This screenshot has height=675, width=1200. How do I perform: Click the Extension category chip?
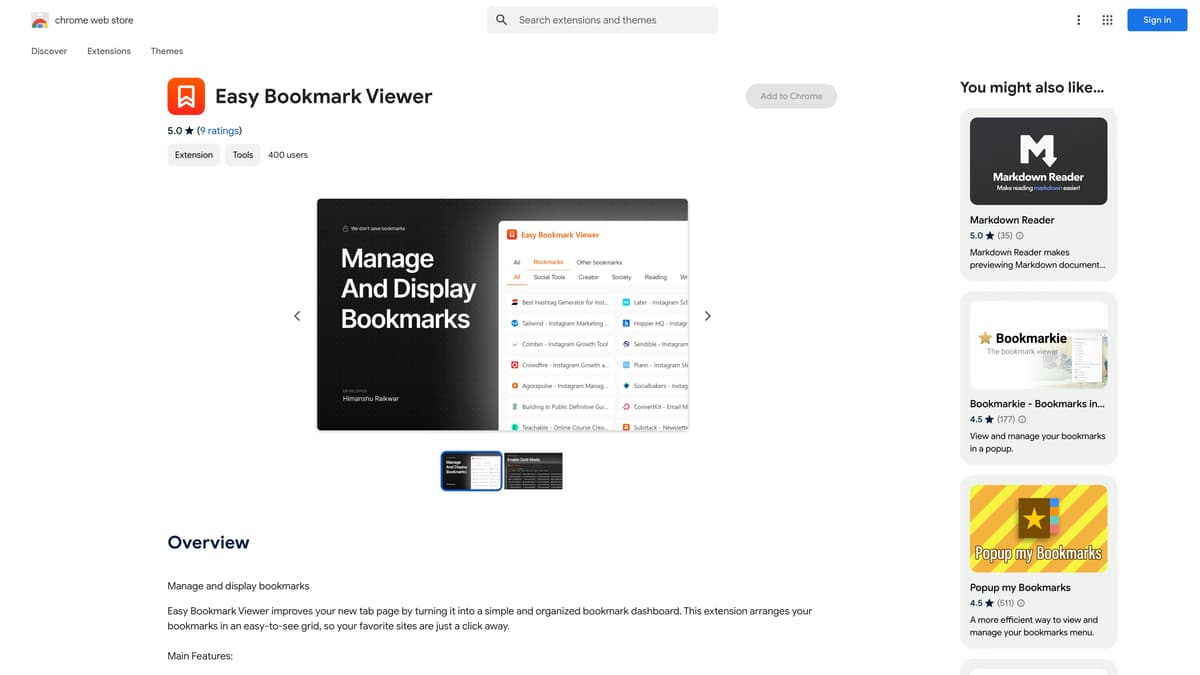coord(194,155)
